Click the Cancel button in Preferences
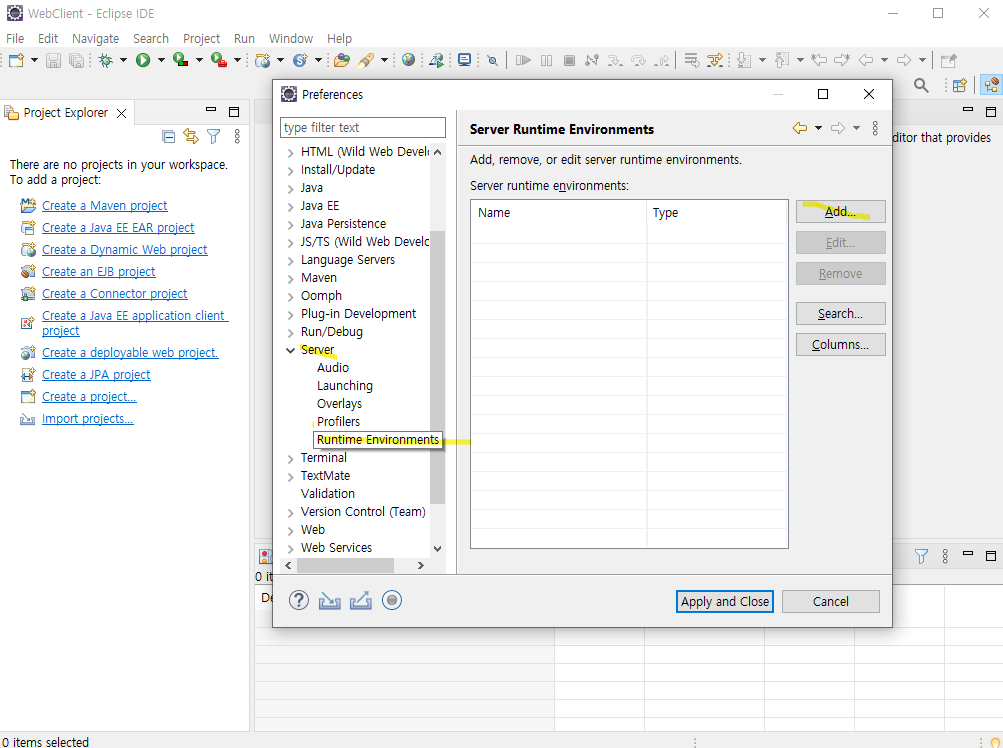 click(x=830, y=601)
